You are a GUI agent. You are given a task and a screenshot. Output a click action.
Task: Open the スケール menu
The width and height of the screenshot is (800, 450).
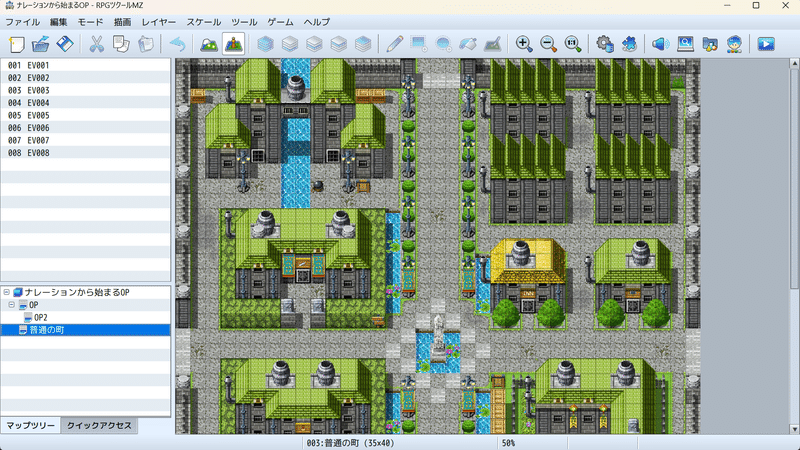204,22
